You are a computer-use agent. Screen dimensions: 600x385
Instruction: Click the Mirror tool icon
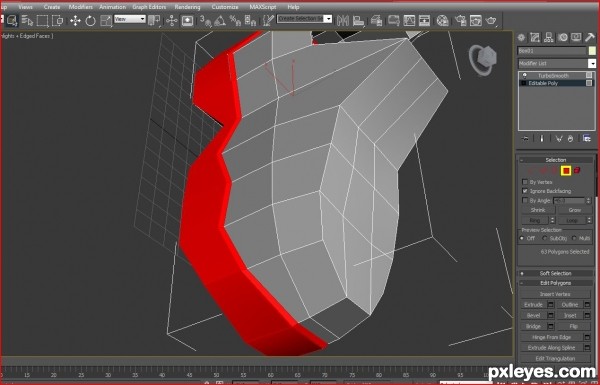coord(342,20)
